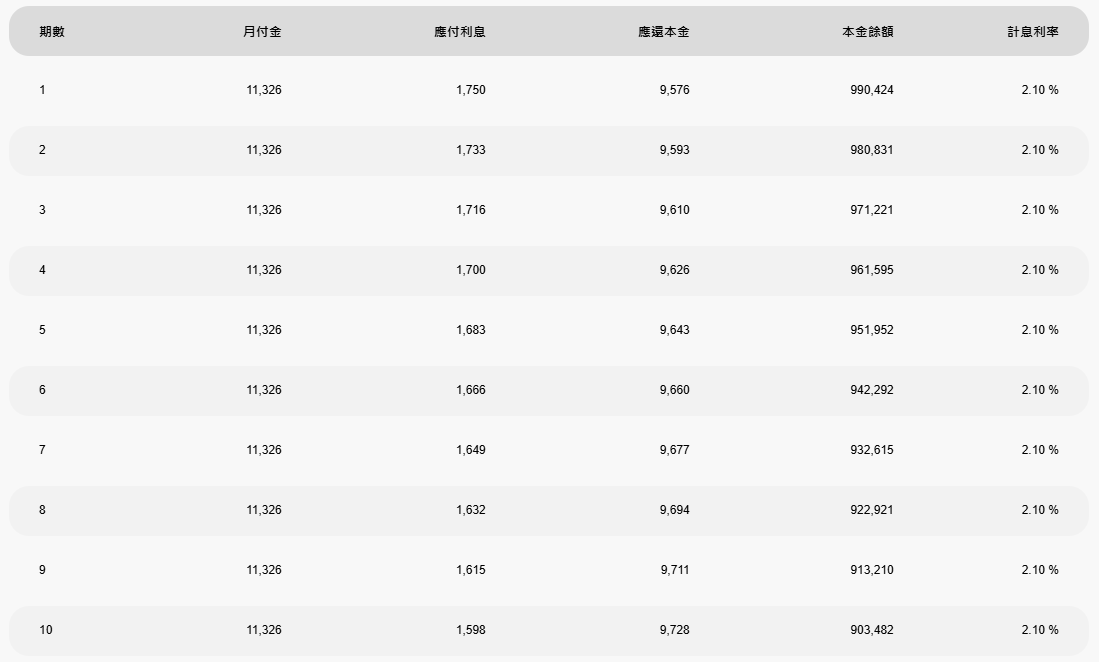1099x662 pixels.
Task: Click principal repayment 9,610 in row 3
Action: coord(674,210)
